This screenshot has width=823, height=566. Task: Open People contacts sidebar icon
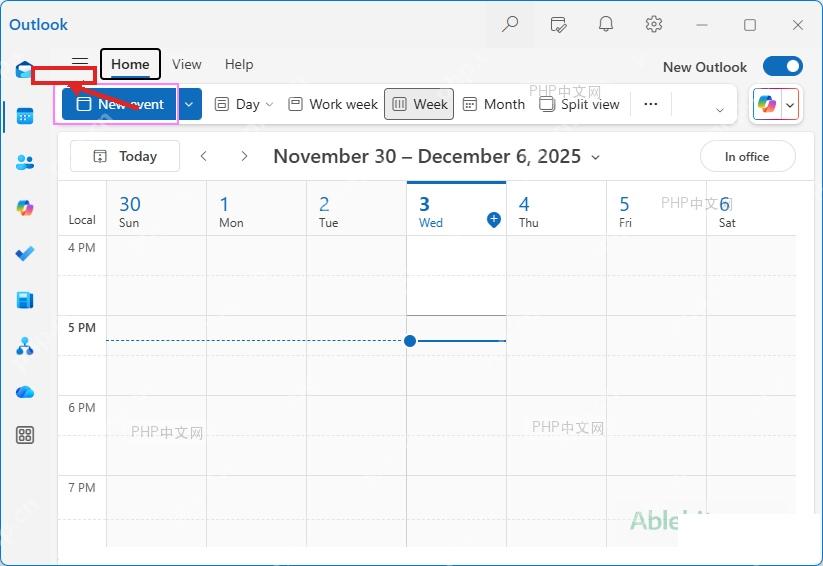click(x=25, y=162)
